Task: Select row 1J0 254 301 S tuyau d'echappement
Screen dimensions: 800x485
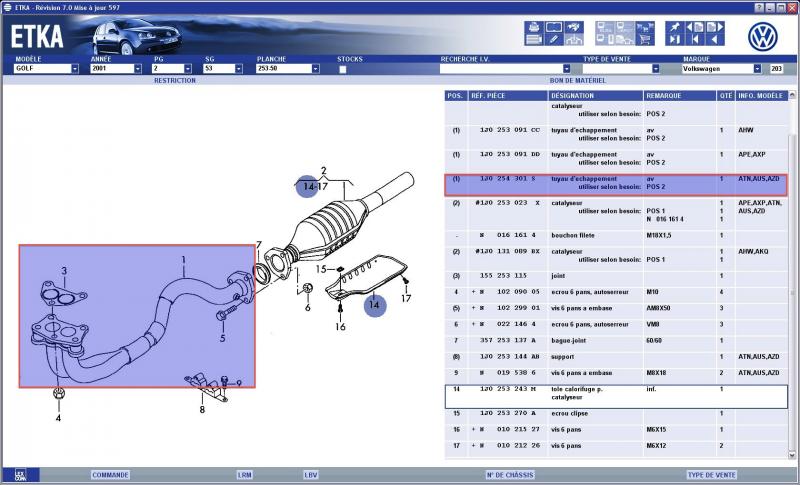Action: 616,185
